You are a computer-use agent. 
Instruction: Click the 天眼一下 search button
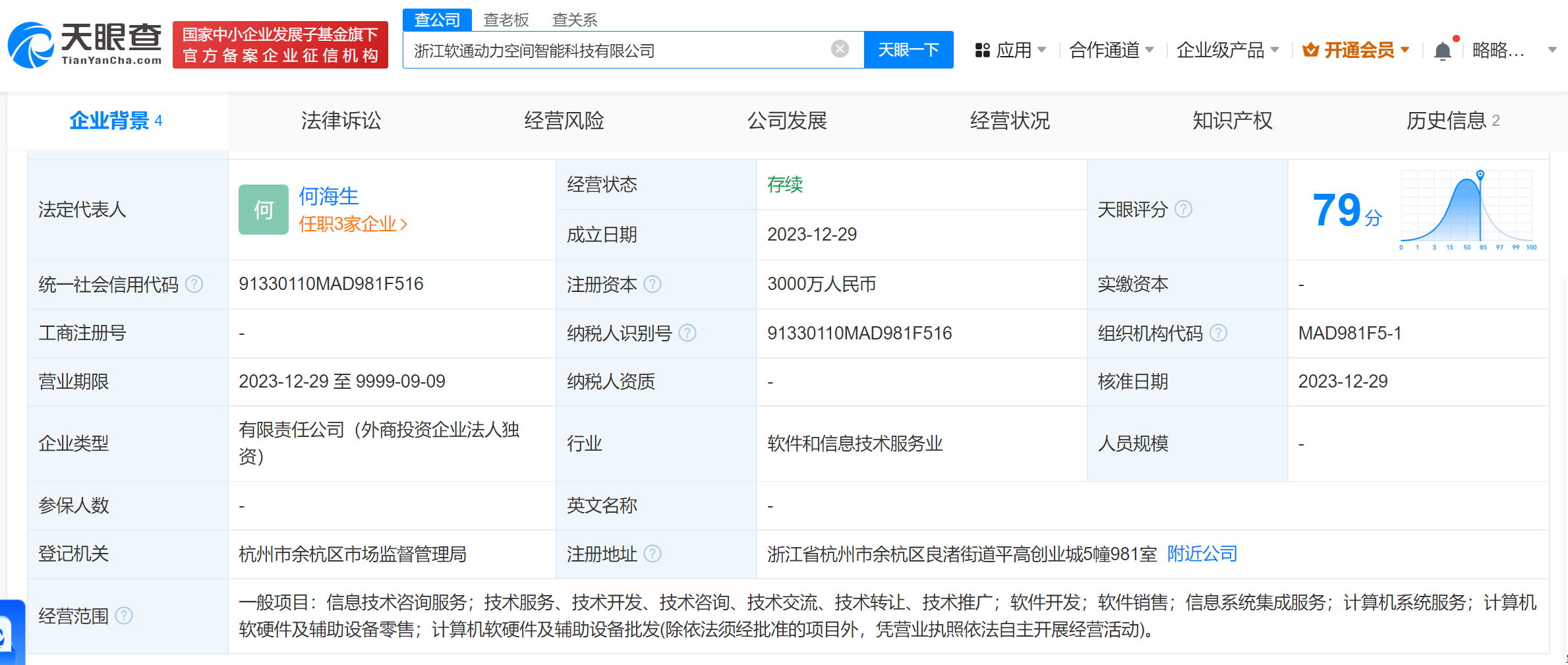[908, 50]
